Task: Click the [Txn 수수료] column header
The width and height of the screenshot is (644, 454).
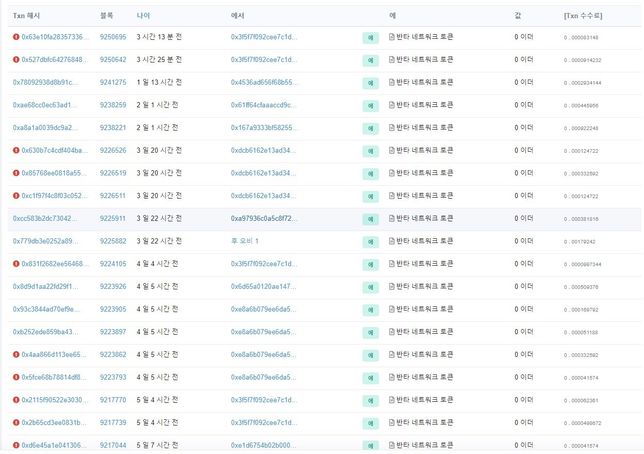Action: [584, 16]
